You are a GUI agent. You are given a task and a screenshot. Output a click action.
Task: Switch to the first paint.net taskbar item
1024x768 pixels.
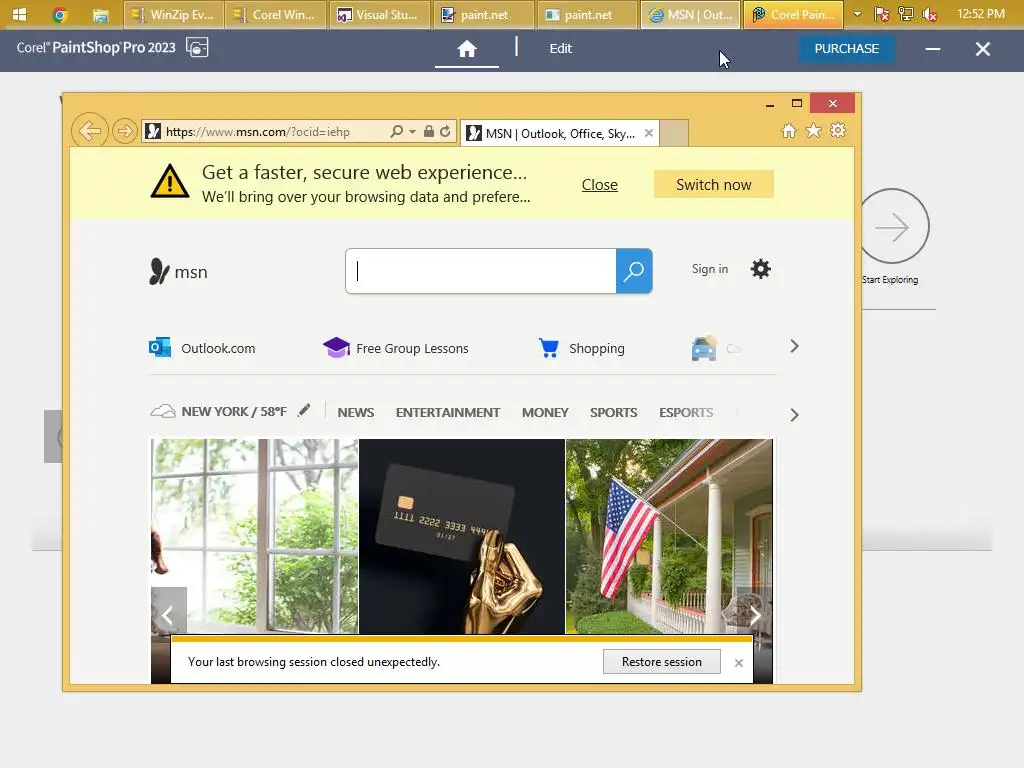click(485, 14)
